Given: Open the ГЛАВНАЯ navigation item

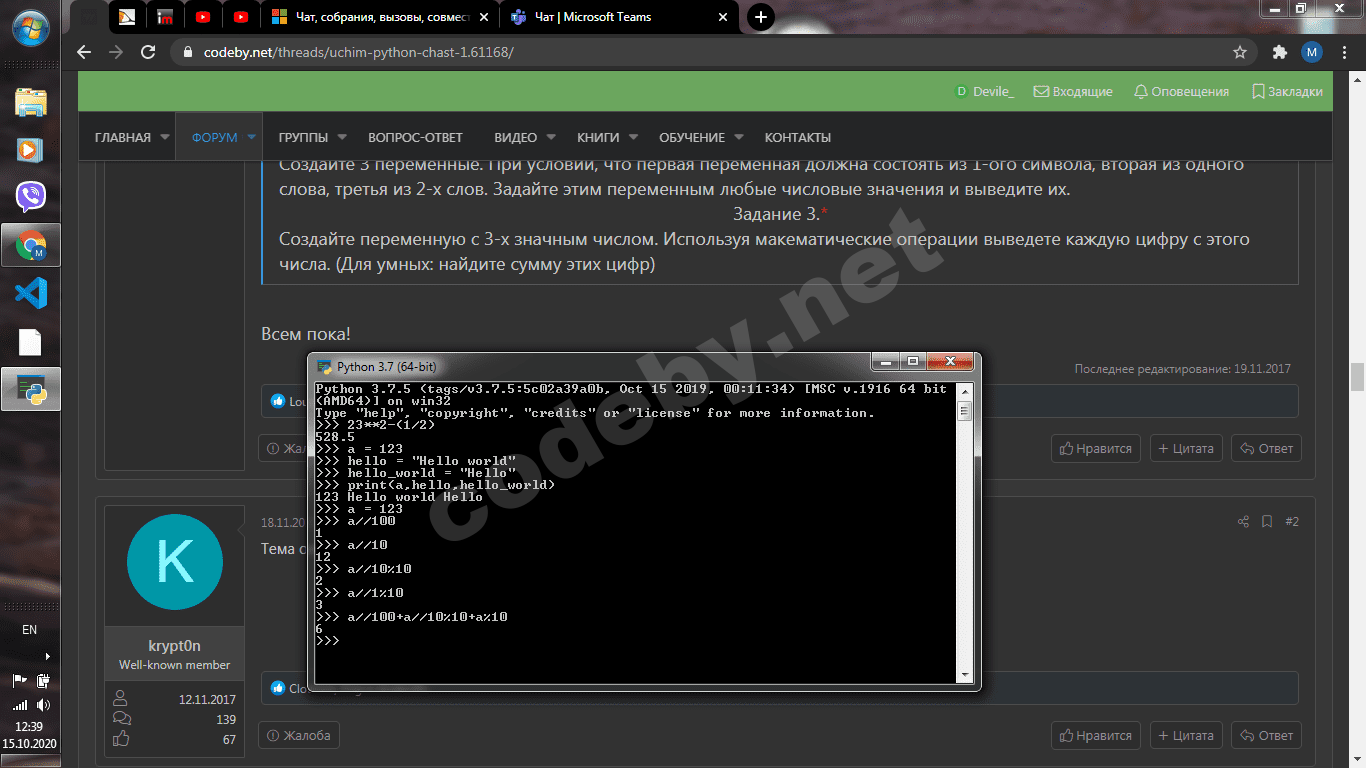Looking at the screenshot, I should click(x=123, y=137).
